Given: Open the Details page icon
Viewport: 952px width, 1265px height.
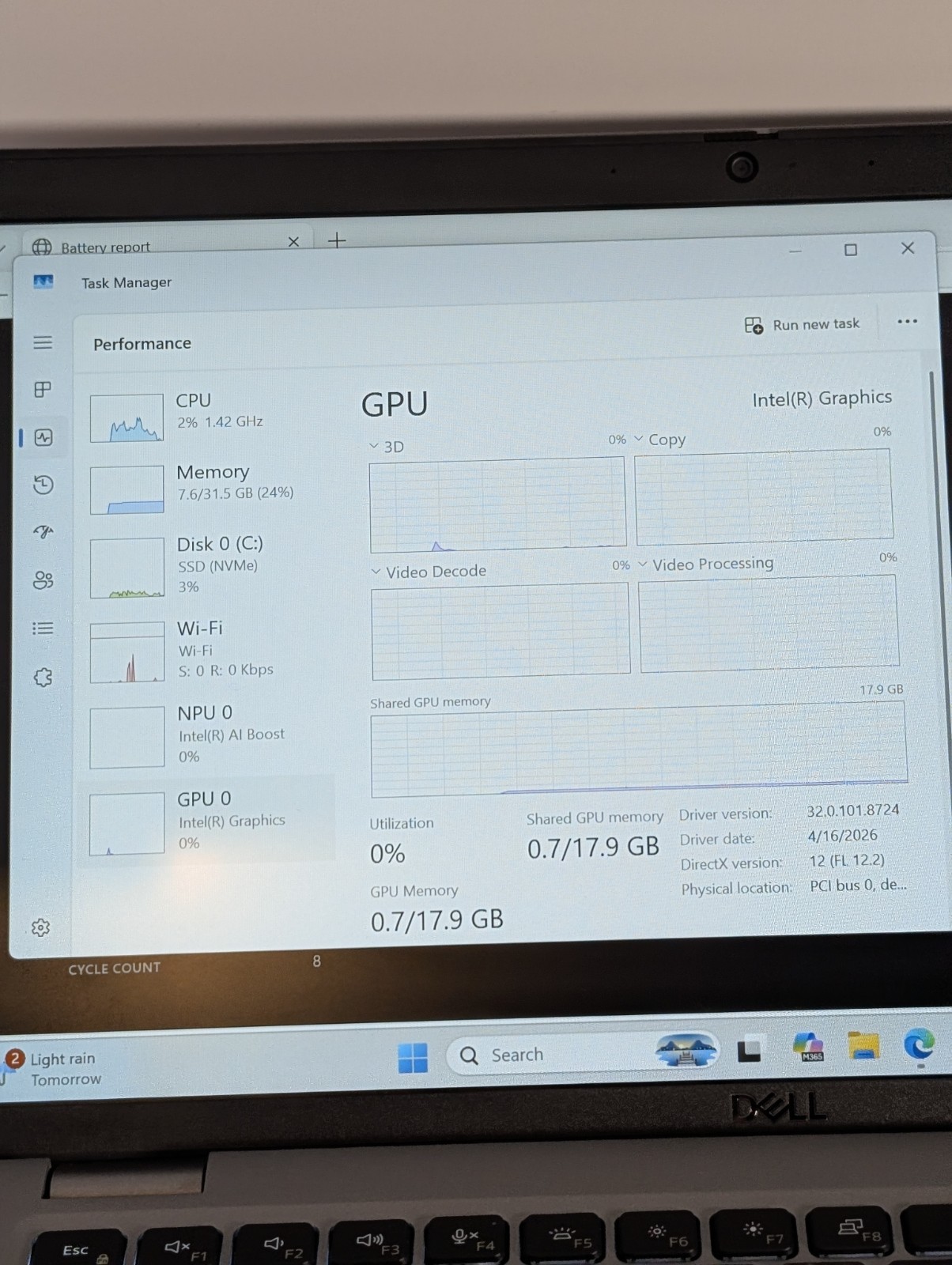Looking at the screenshot, I should [x=43, y=629].
